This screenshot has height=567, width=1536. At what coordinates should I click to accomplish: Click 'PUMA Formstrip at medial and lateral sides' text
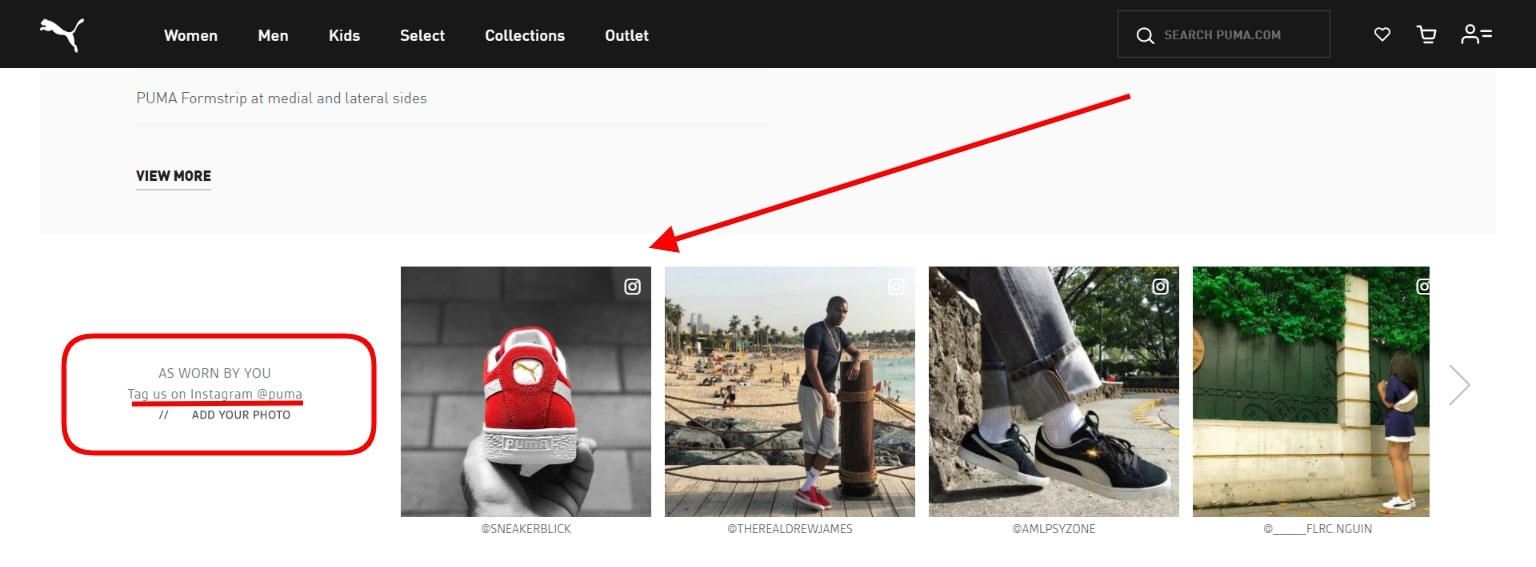point(282,98)
